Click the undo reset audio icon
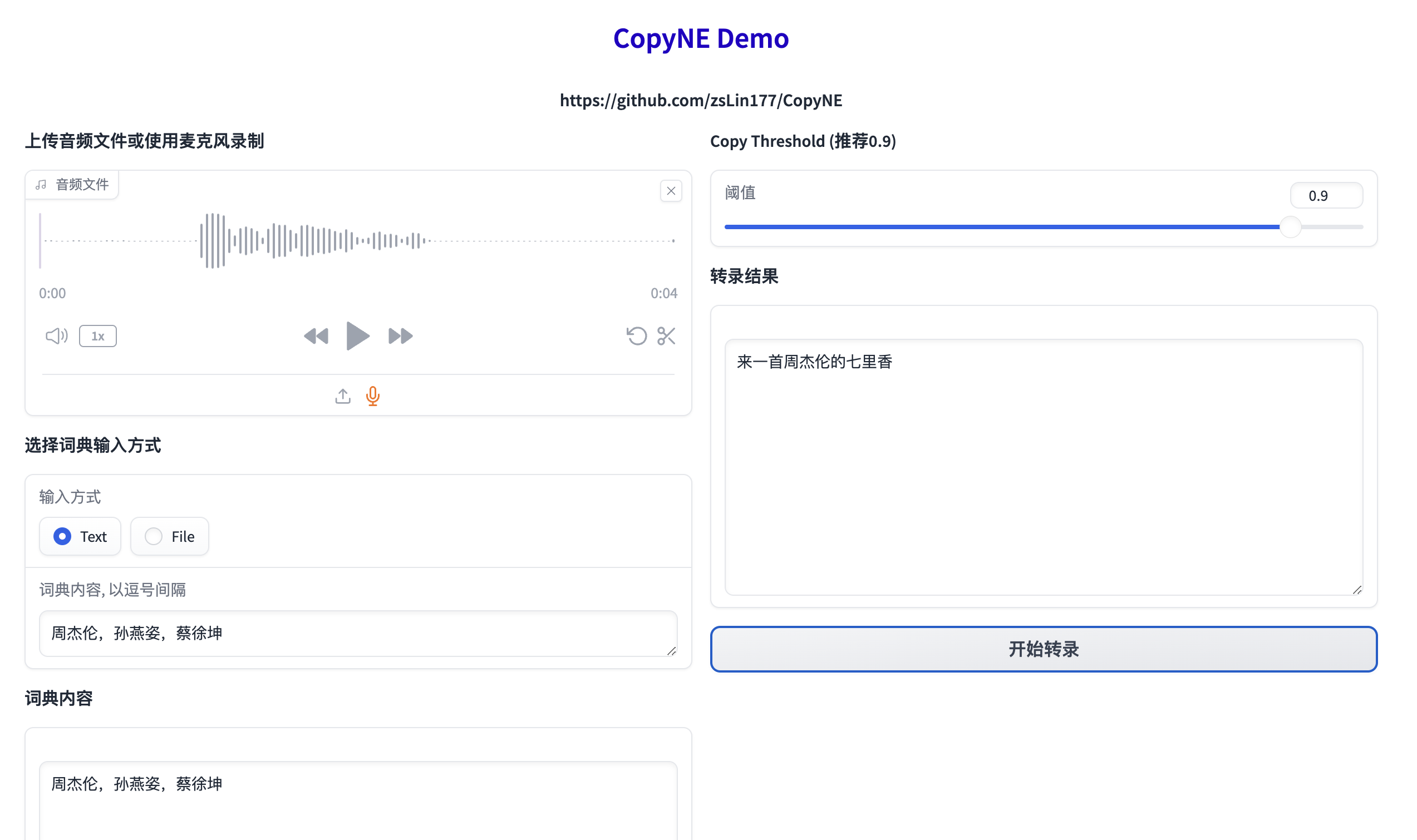The height and width of the screenshot is (840, 1417). [x=636, y=336]
